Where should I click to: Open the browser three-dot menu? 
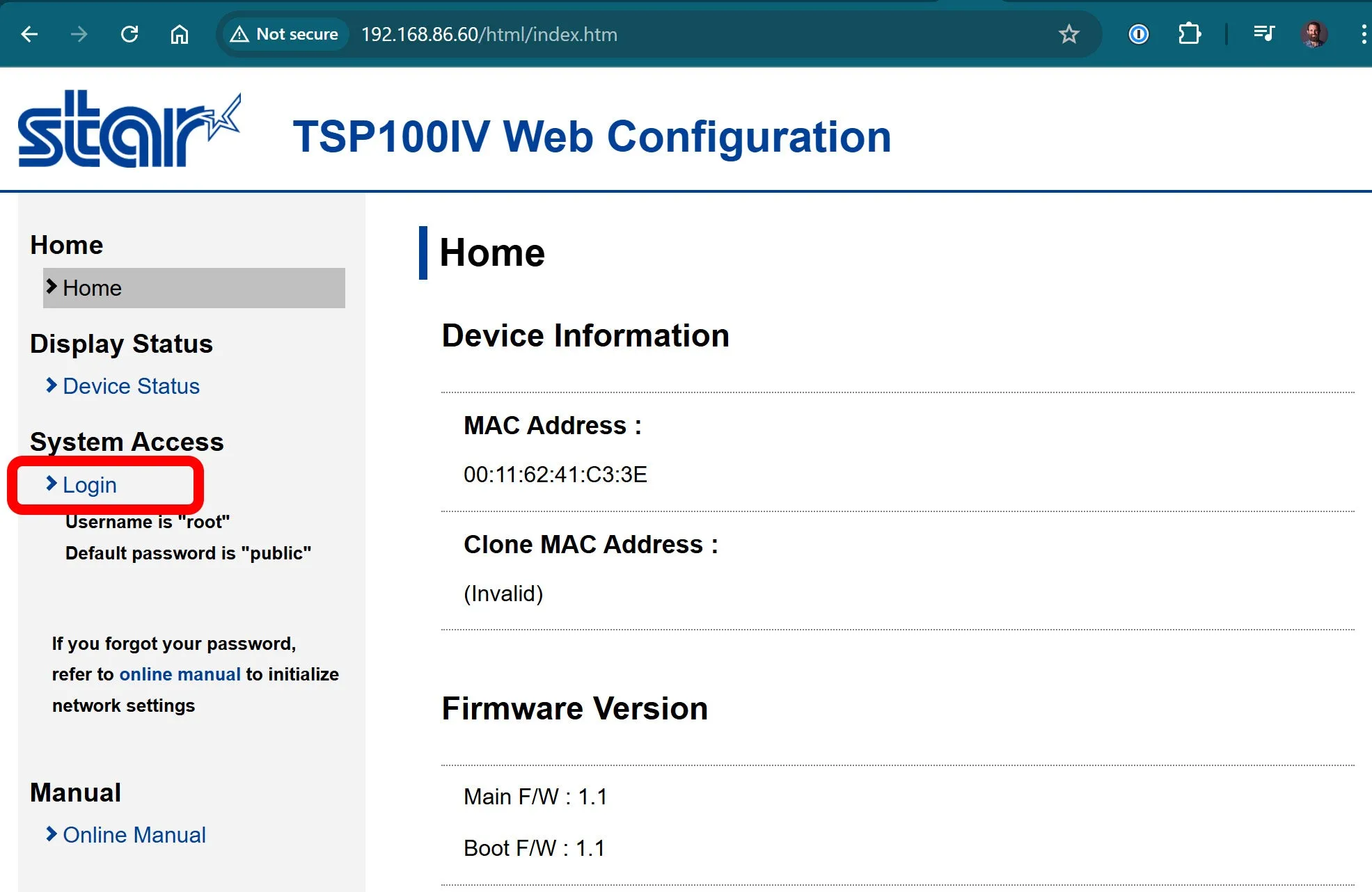[x=1363, y=34]
